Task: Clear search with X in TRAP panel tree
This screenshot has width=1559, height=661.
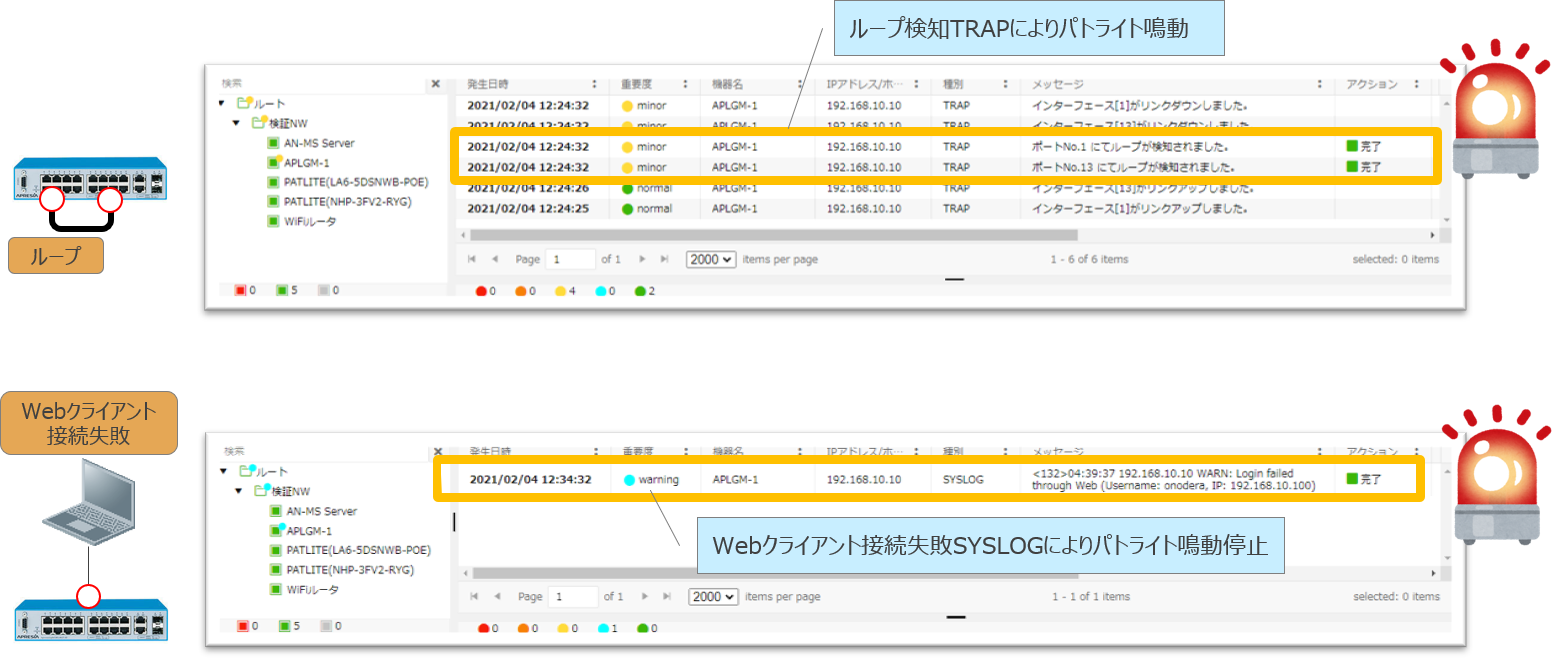Action: pyautogui.click(x=435, y=85)
